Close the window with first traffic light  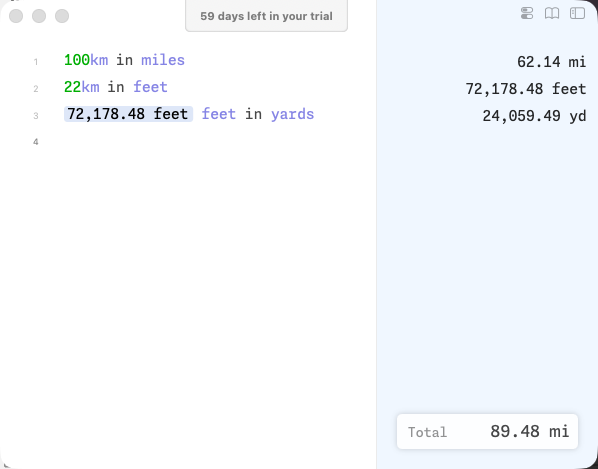(16, 16)
